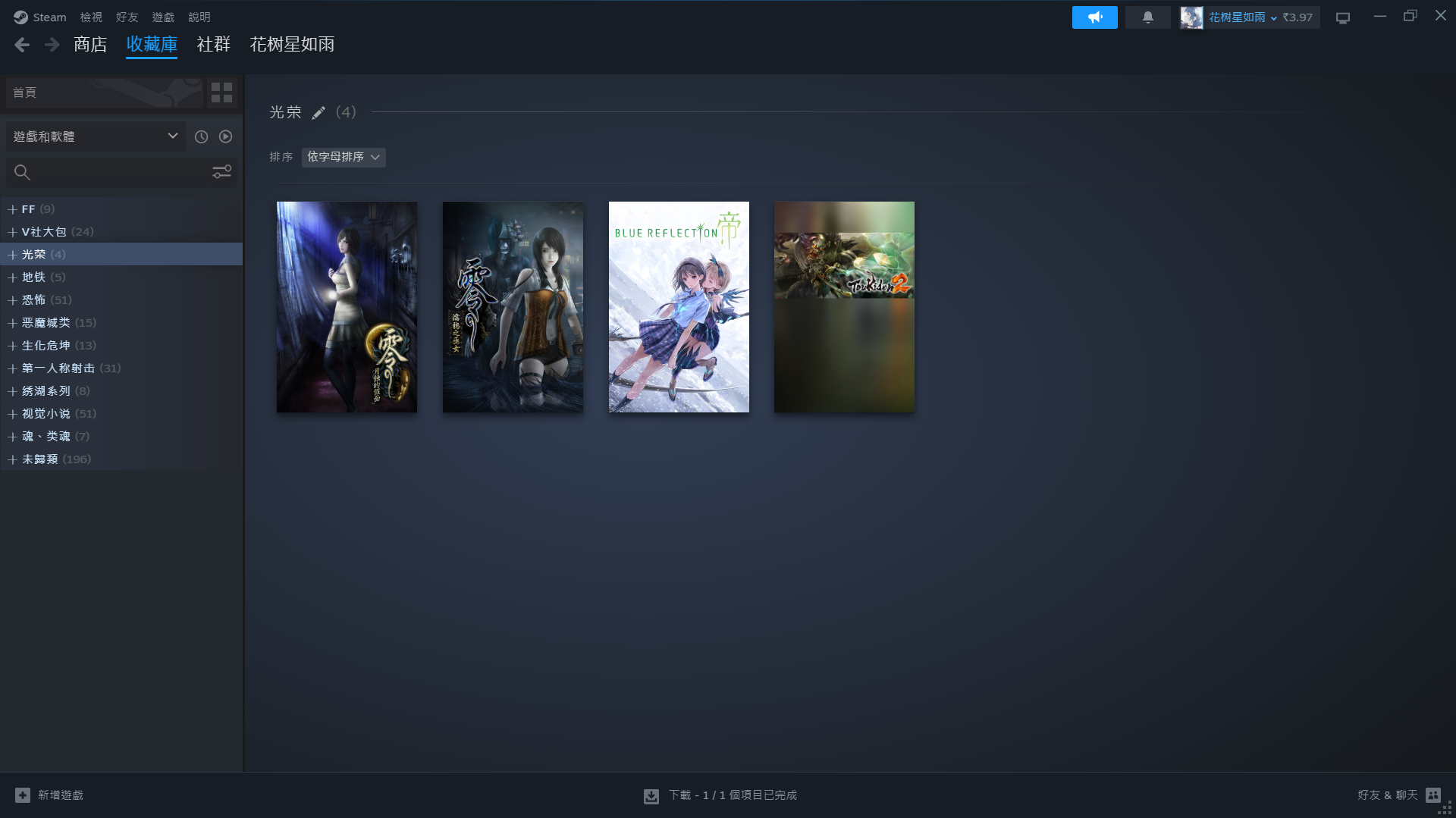Click the 排序 label
The width and height of the screenshot is (1456, 818).
tap(281, 157)
